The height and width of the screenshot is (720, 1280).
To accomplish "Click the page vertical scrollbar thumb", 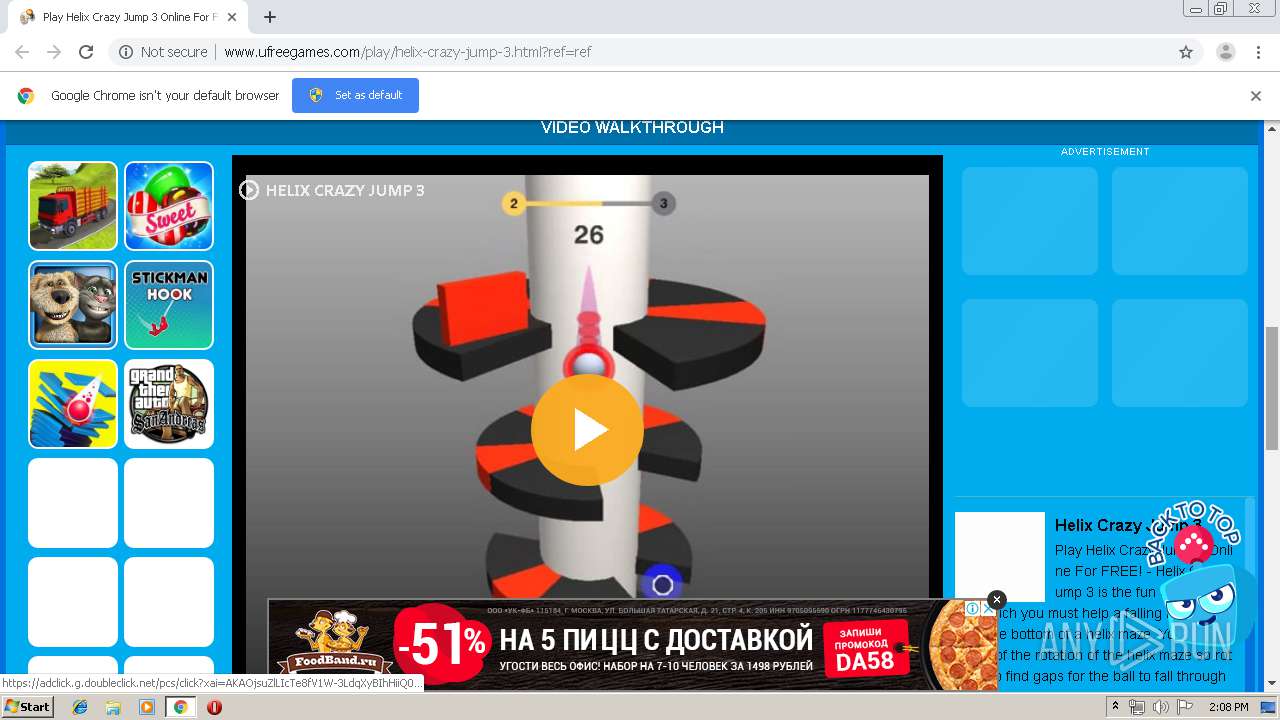I will (x=1272, y=388).
